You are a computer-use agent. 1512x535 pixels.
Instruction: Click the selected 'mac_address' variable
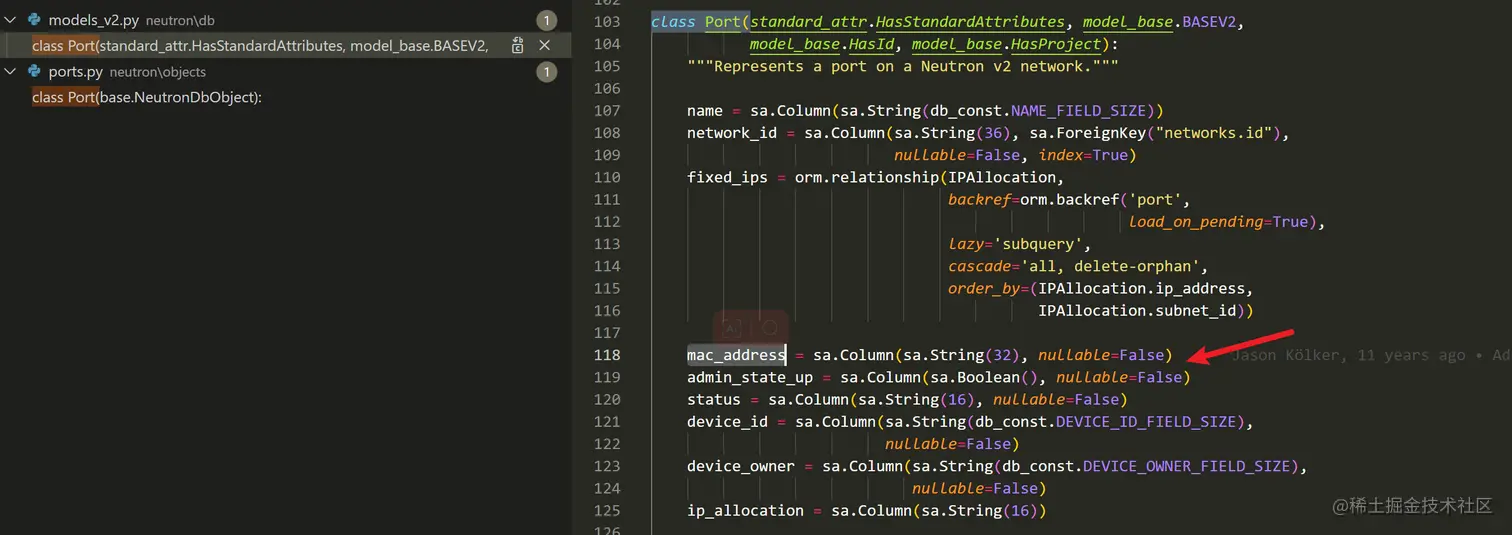pyautogui.click(x=736, y=355)
